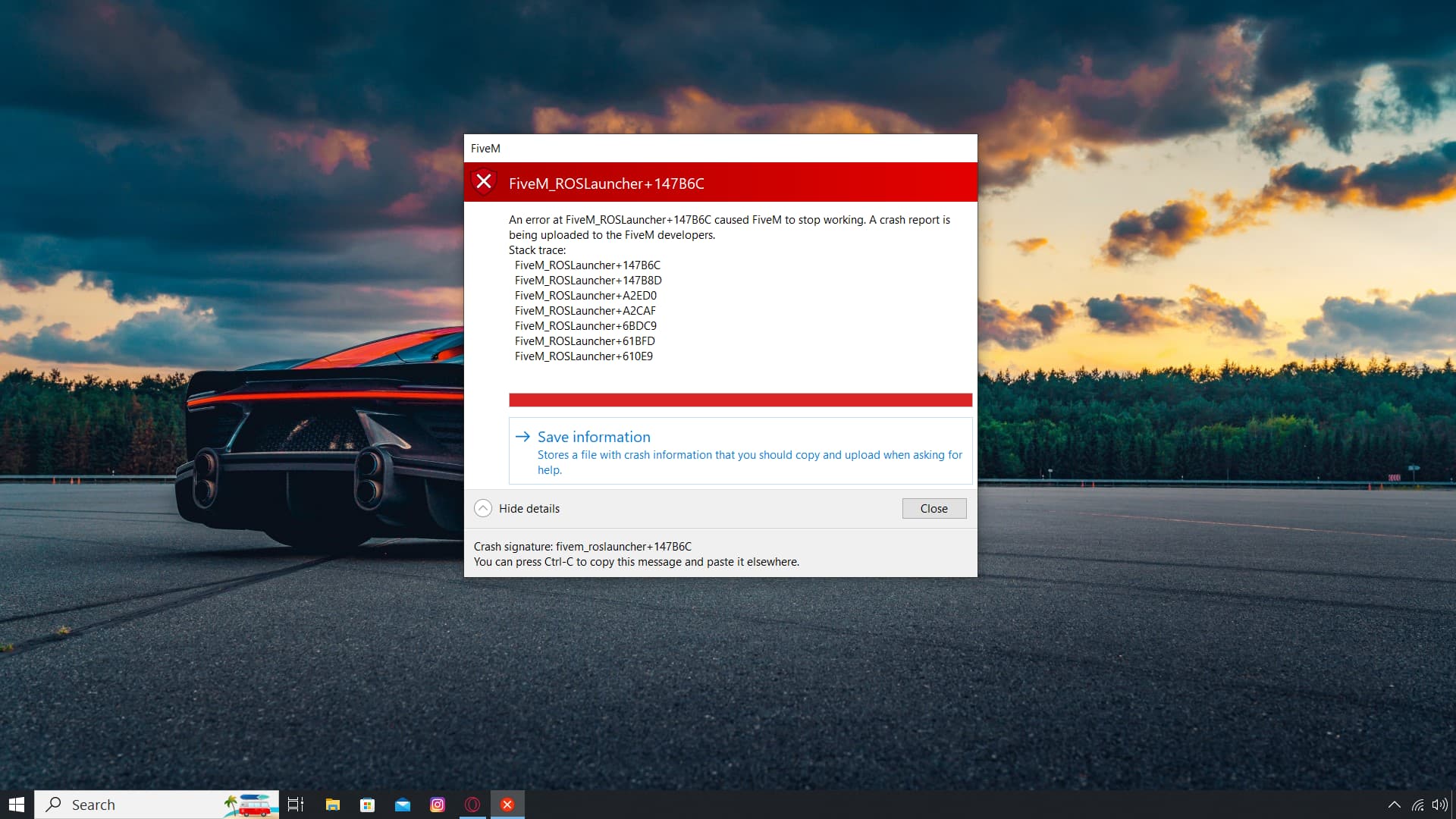
Task: Close the FiveM crash dialog
Action: [x=934, y=508]
